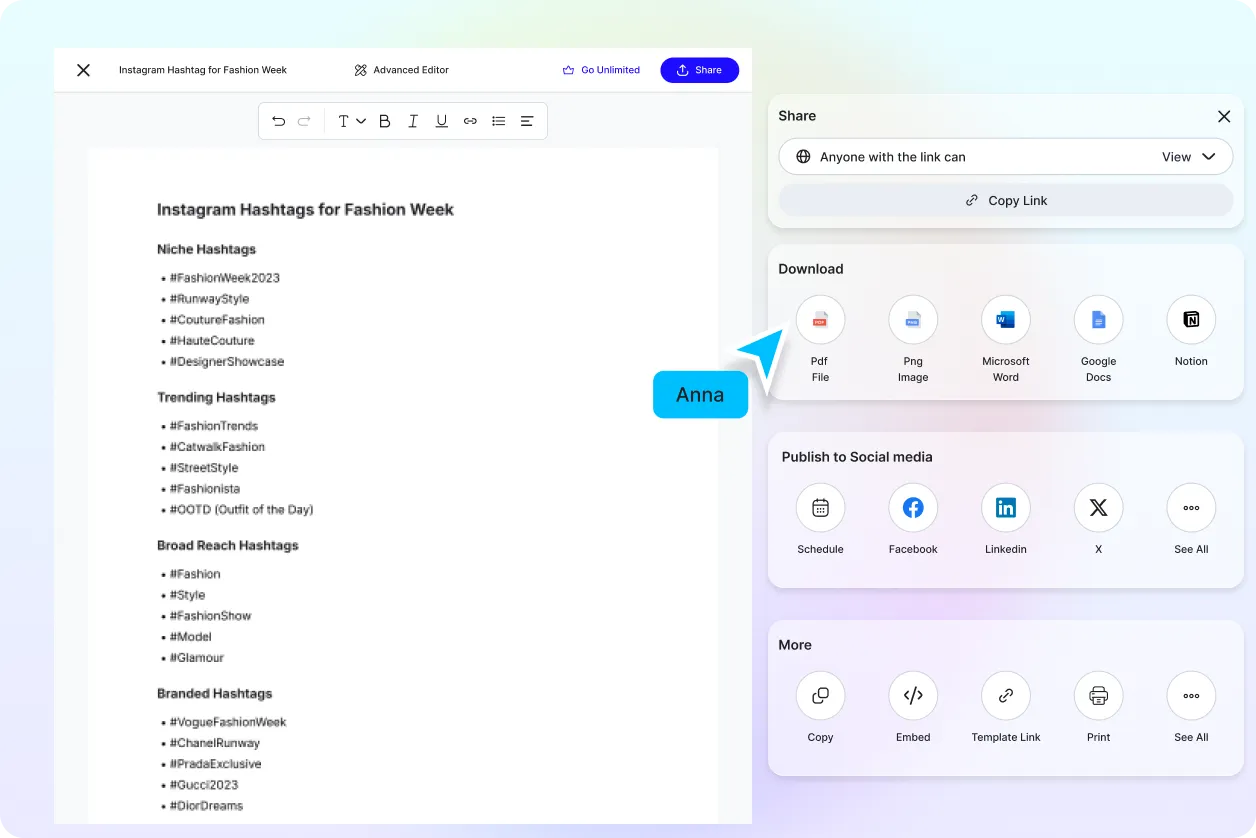
Task: Print the hashtag document
Action: point(1098,695)
